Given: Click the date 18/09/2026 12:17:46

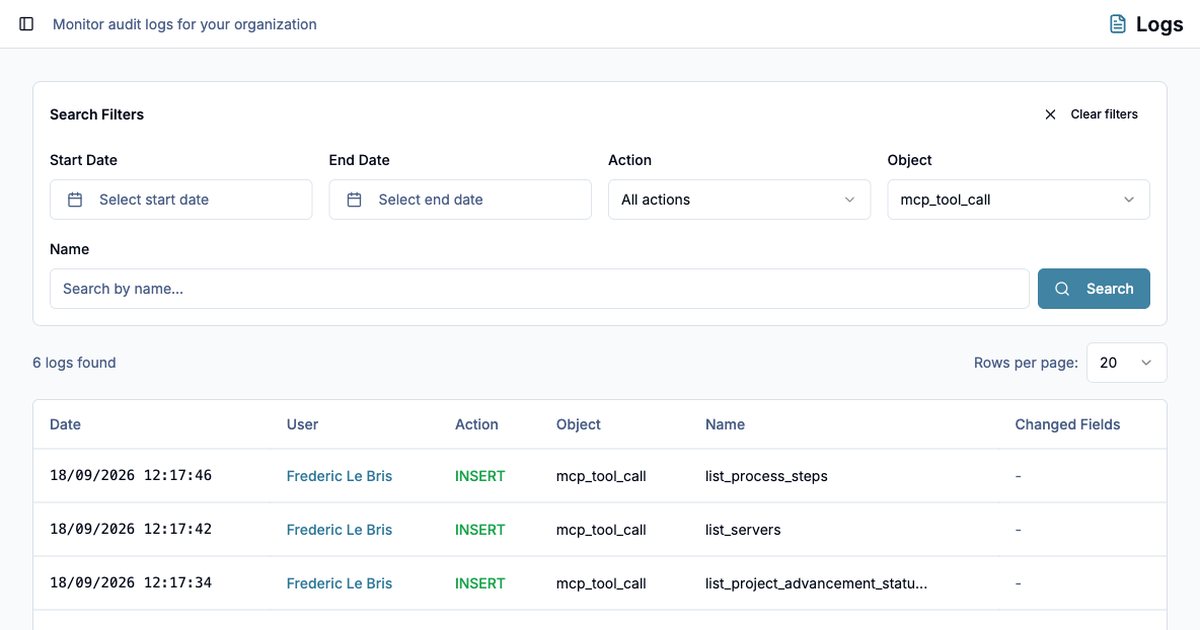Looking at the screenshot, I should [x=131, y=476].
